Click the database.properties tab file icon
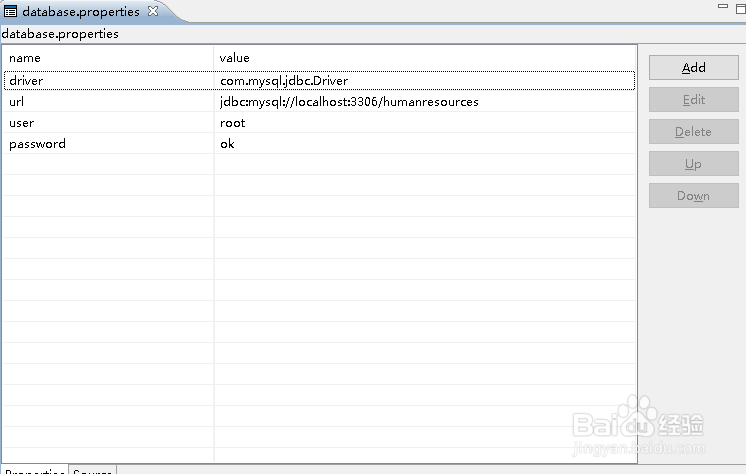 (10, 11)
